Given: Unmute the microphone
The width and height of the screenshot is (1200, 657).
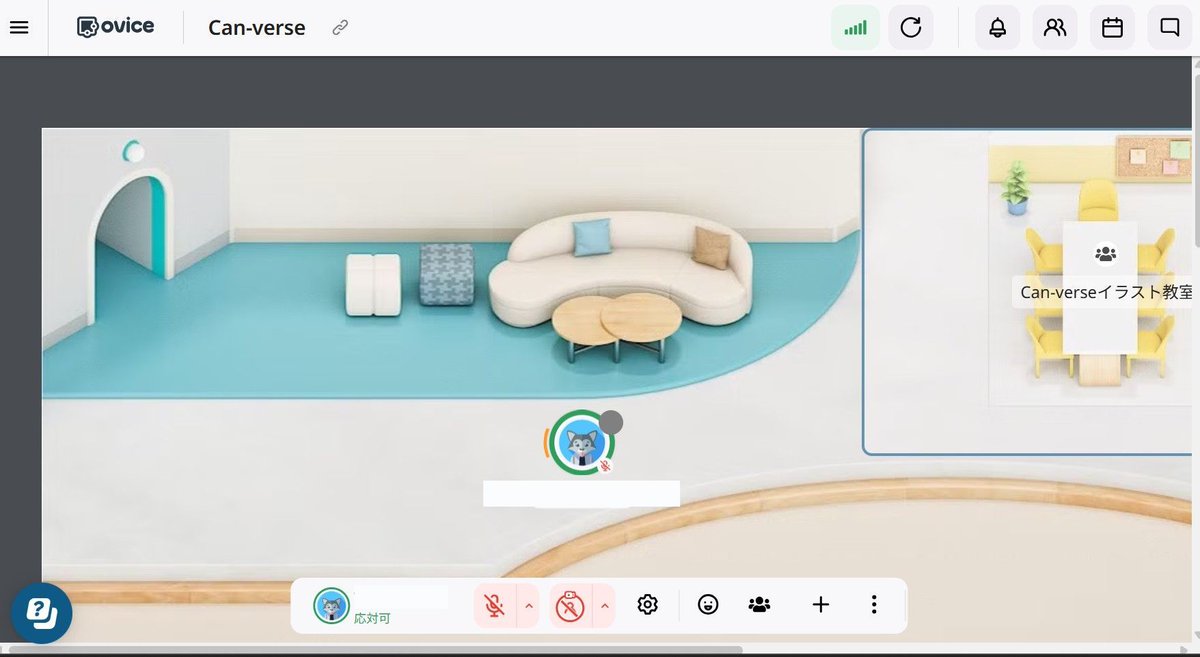Looking at the screenshot, I should 494,605.
